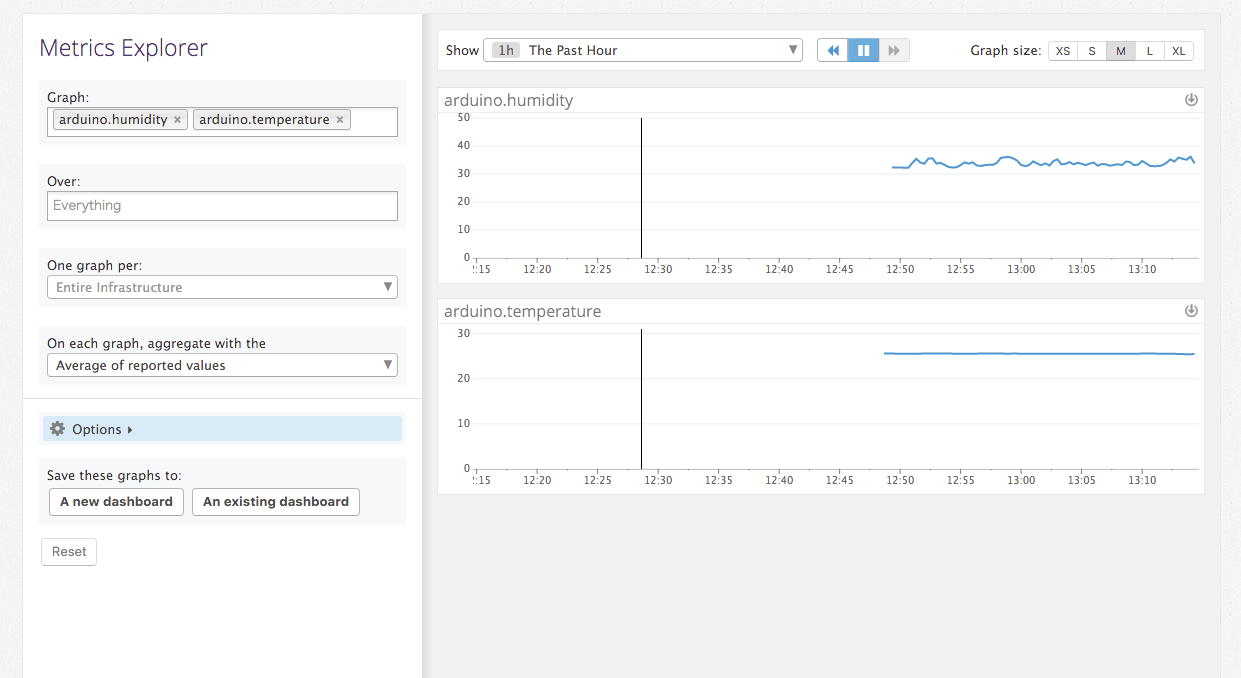Remove the arduino.temperature metric tag
The height and width of the screenshot is (678, 1241).
340,120
